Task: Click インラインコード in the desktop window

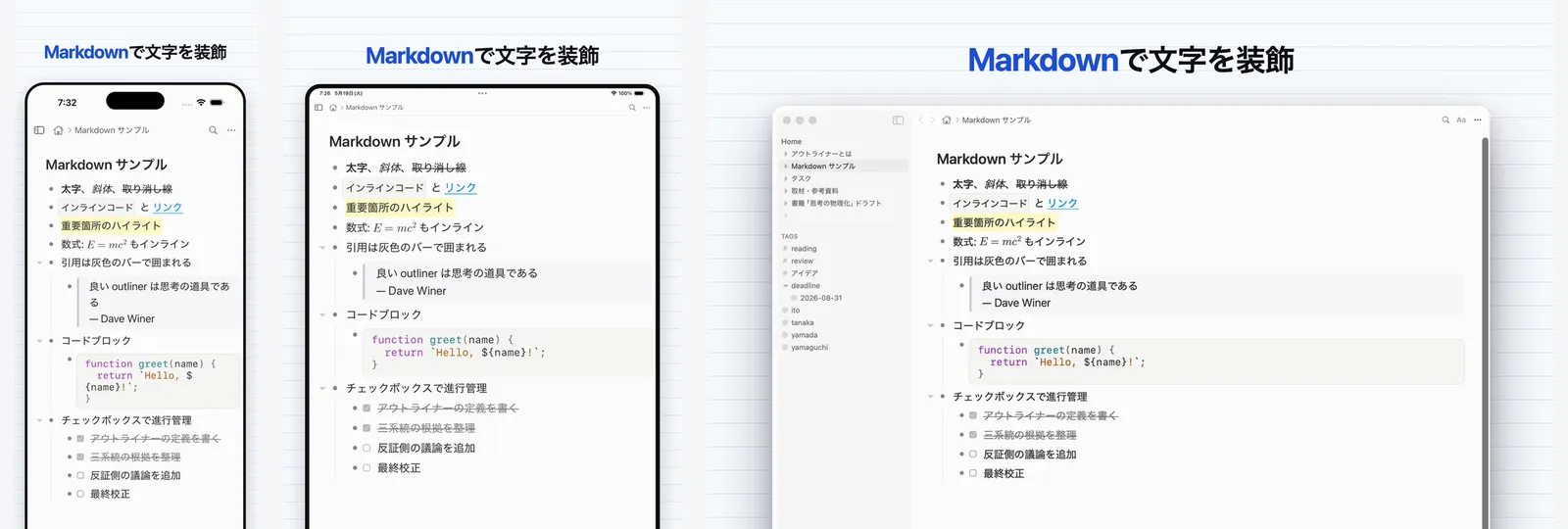Action: [x=990, y=204]
